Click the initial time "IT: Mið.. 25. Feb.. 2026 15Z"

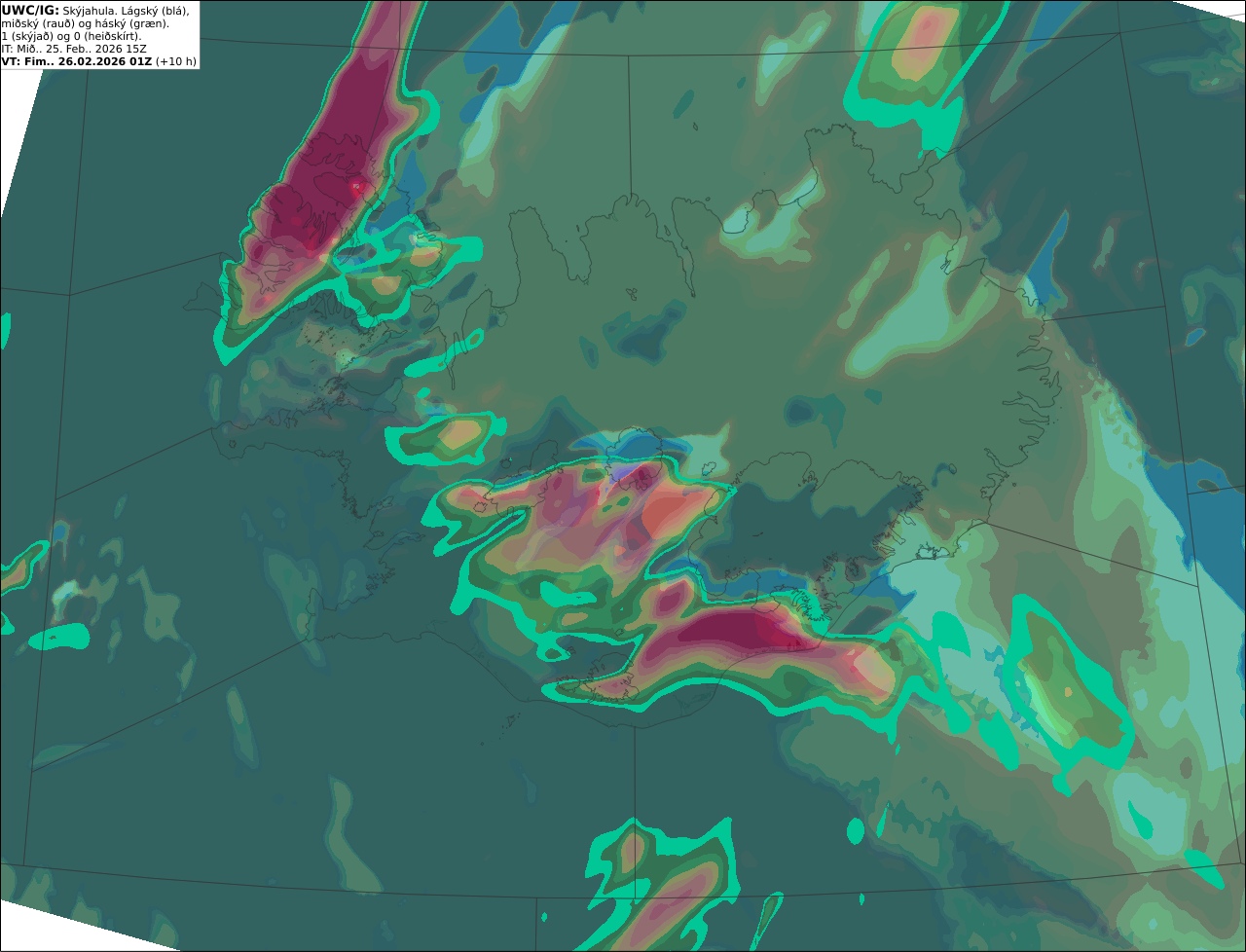[x=74, y=49]
